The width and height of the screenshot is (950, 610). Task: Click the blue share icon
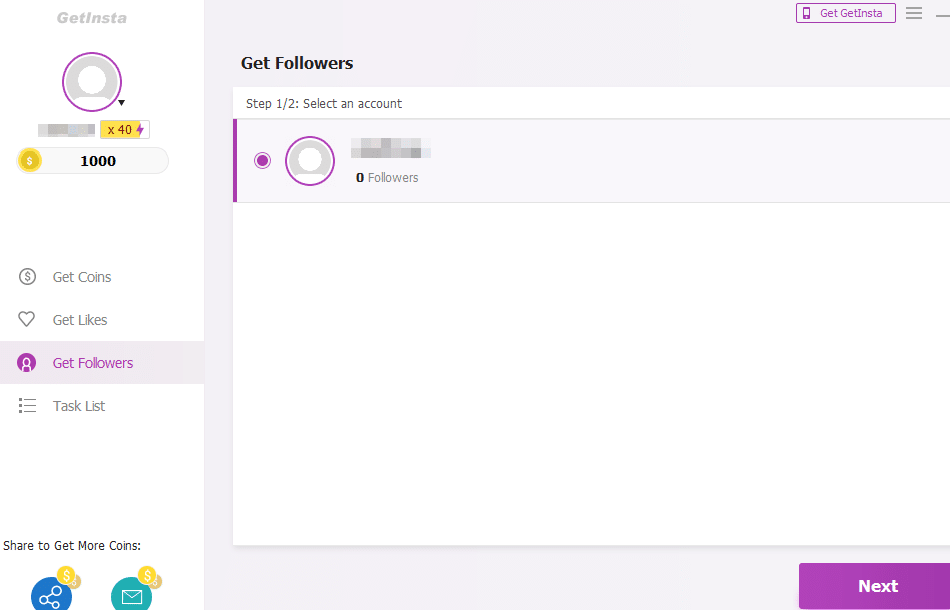[x=51, y=595]
